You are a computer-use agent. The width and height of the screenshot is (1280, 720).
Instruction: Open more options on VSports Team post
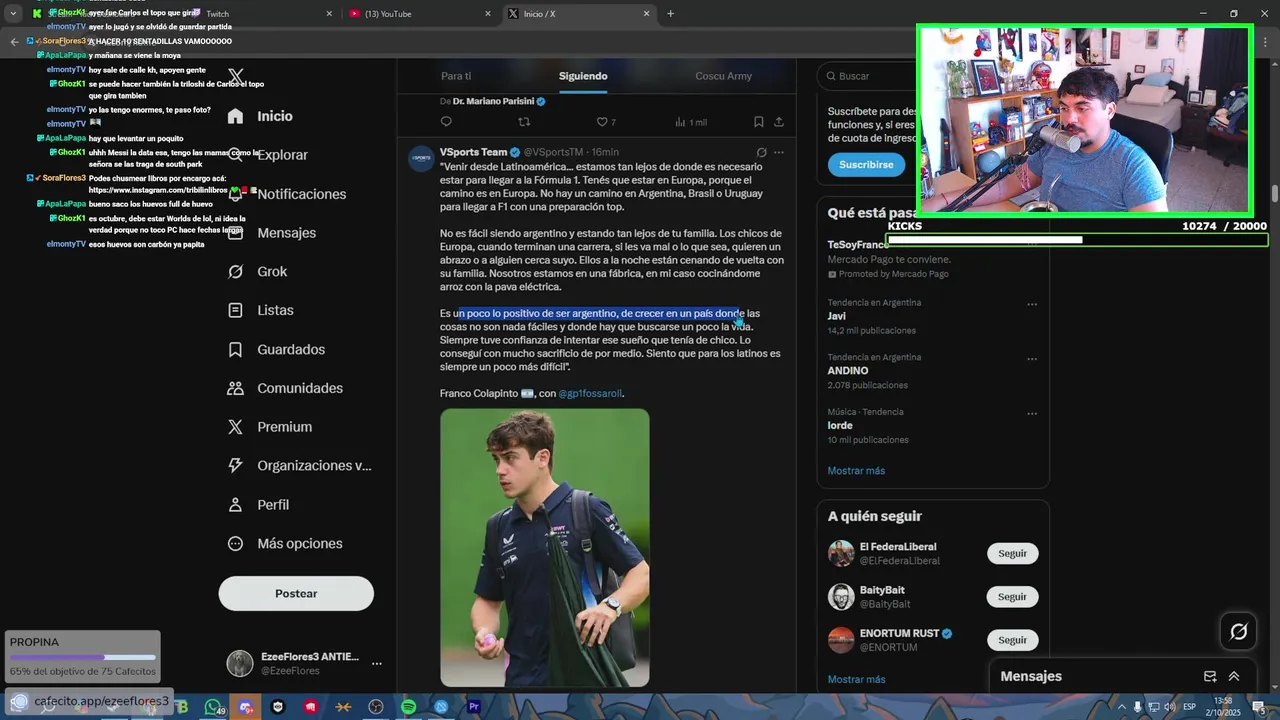(779, 152)
